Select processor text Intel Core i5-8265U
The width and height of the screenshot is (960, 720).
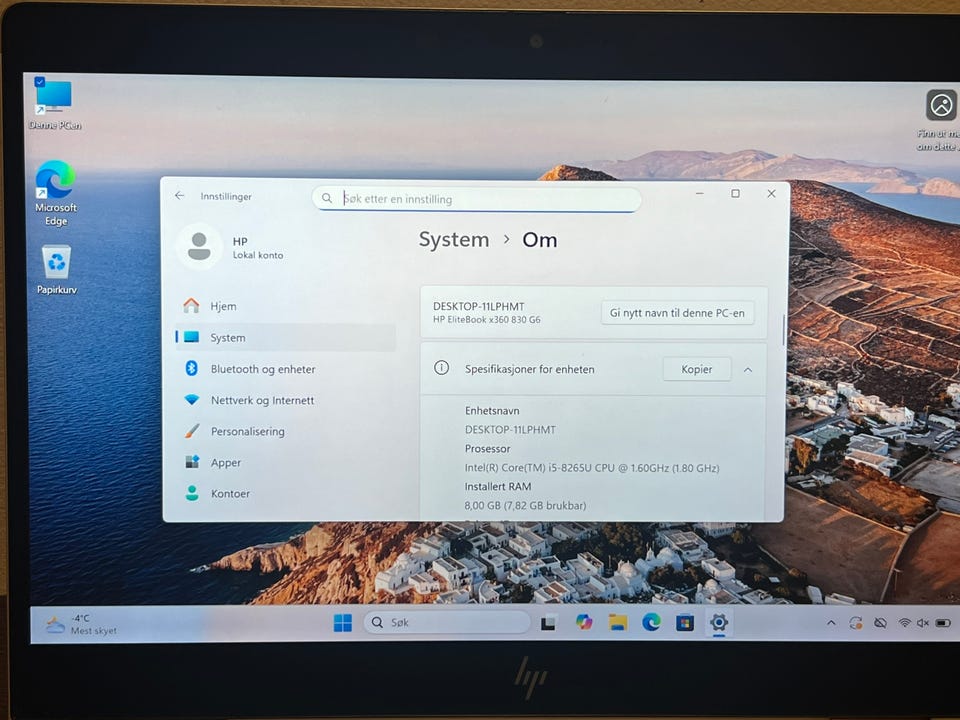(x=591, y=468)
